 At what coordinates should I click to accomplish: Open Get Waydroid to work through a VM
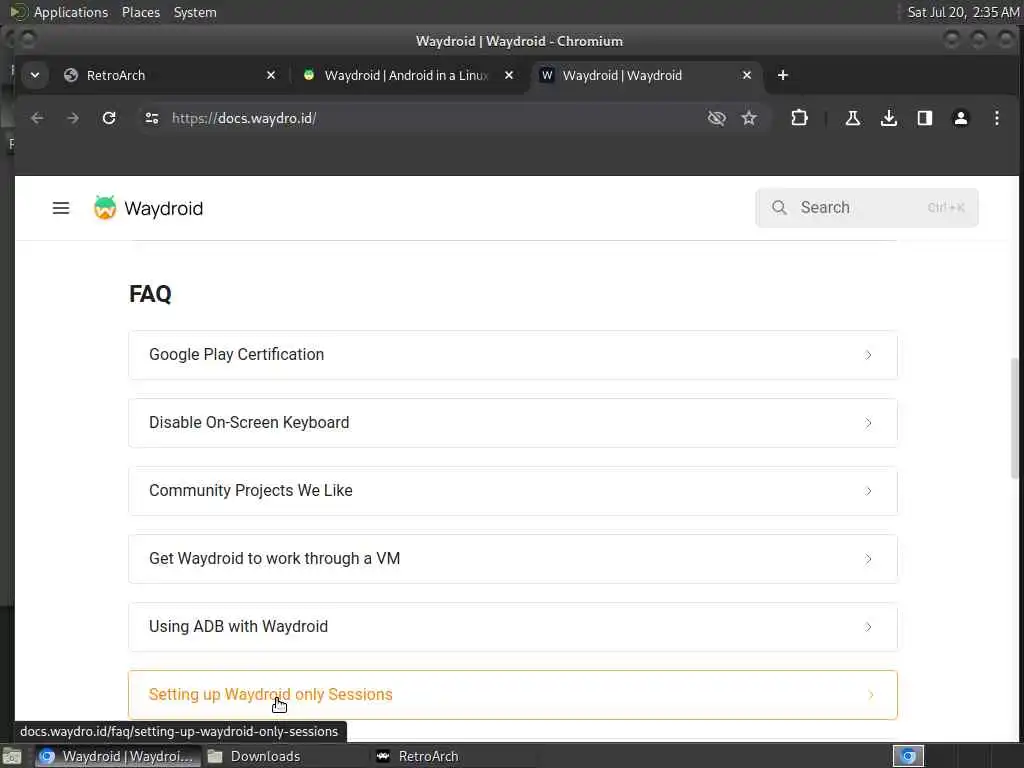coord(513,558)
